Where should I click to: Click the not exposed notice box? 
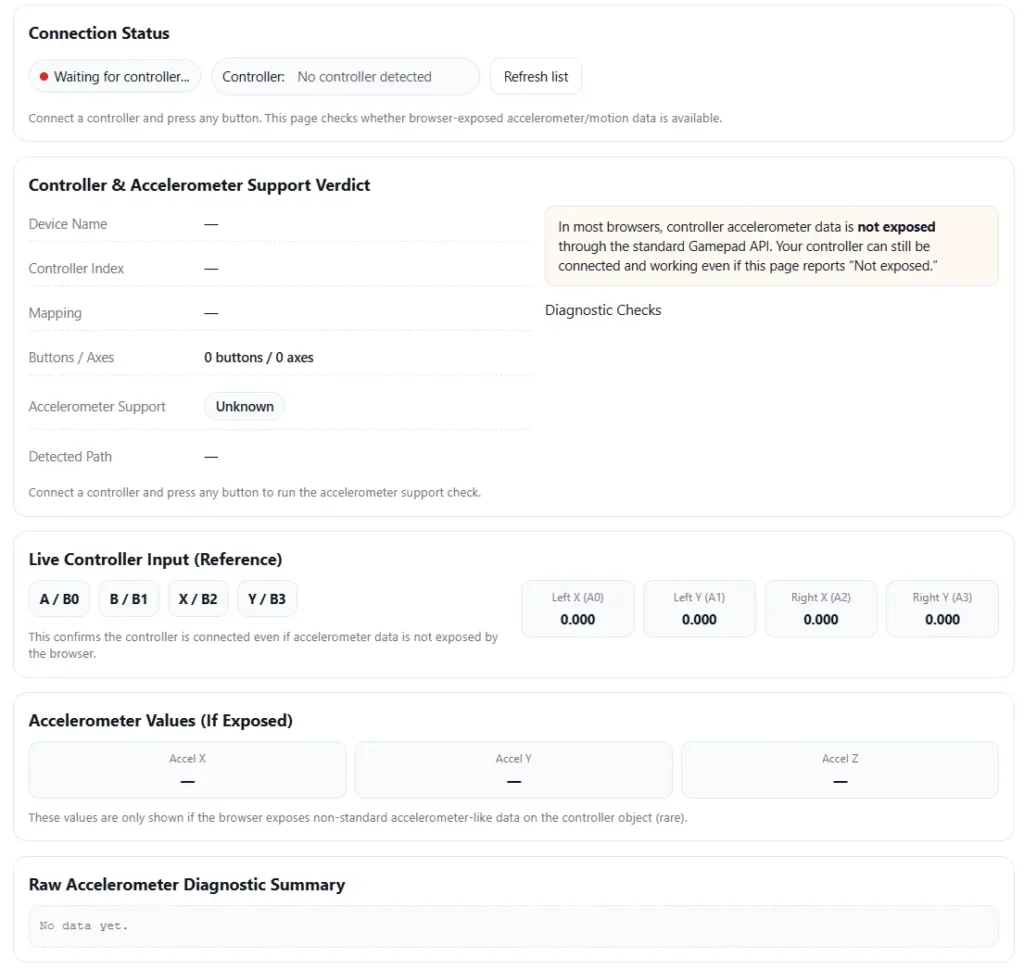click(x=770, y=246)
